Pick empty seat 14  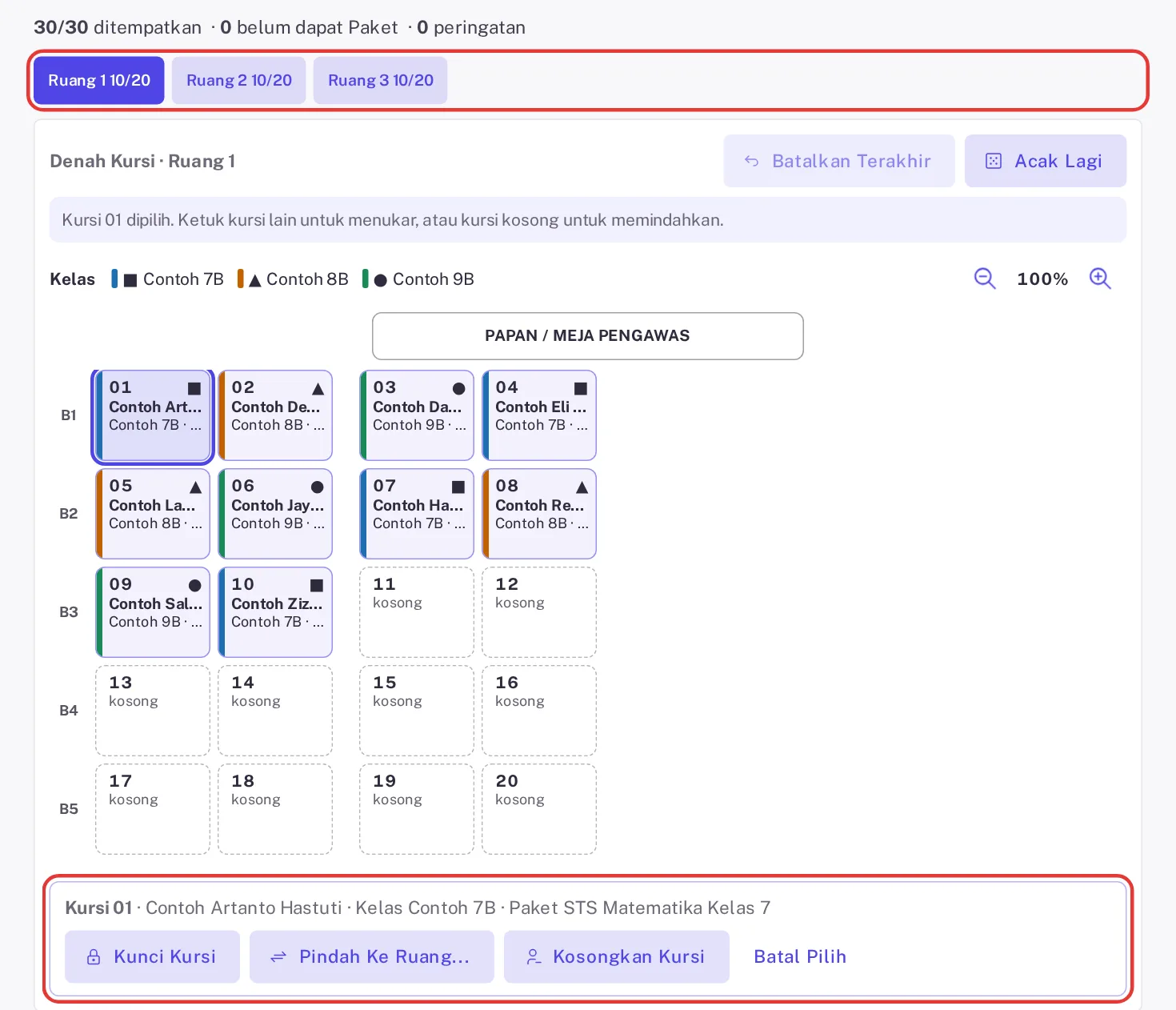point(275,711)
